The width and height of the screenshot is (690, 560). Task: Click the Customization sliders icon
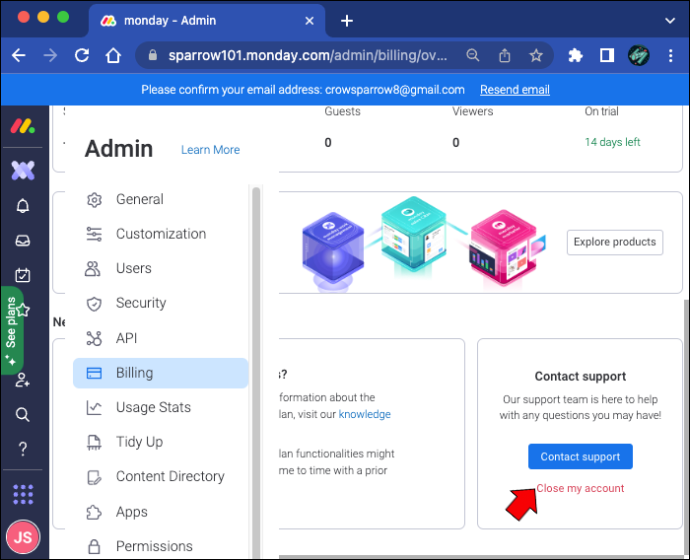[94, 234]
